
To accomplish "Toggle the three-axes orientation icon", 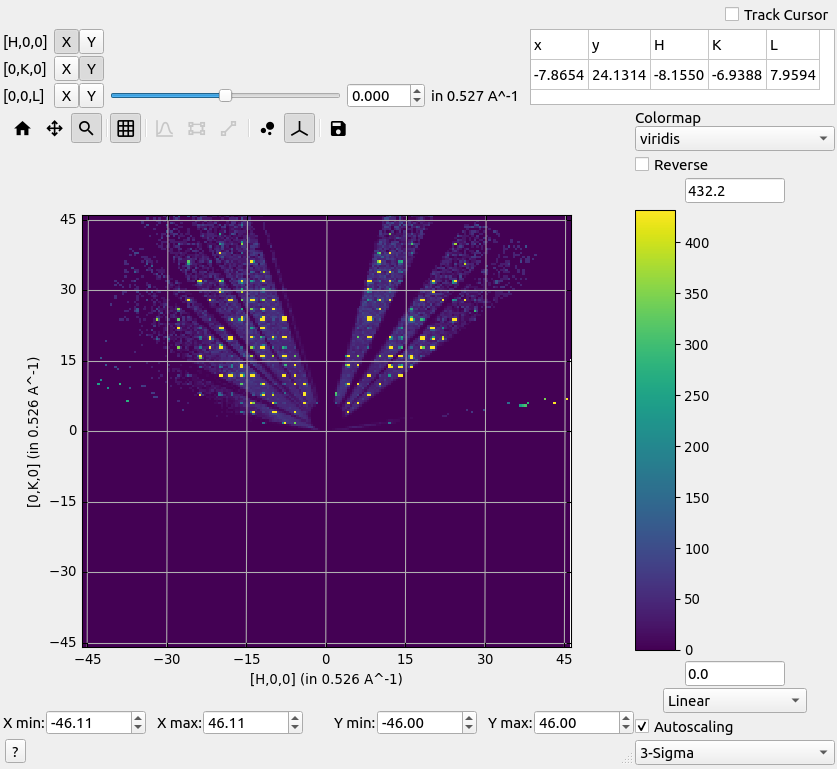I will click(299, 129).
